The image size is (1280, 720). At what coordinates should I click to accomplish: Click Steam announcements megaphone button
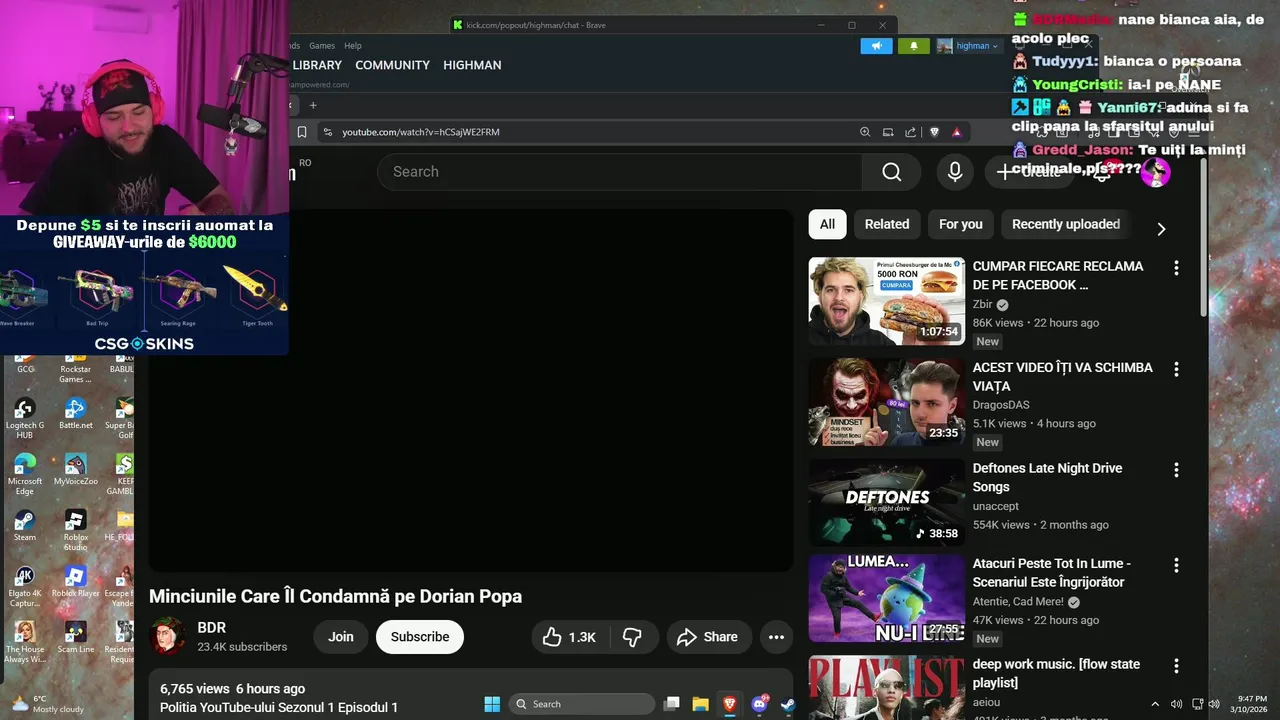876,46
